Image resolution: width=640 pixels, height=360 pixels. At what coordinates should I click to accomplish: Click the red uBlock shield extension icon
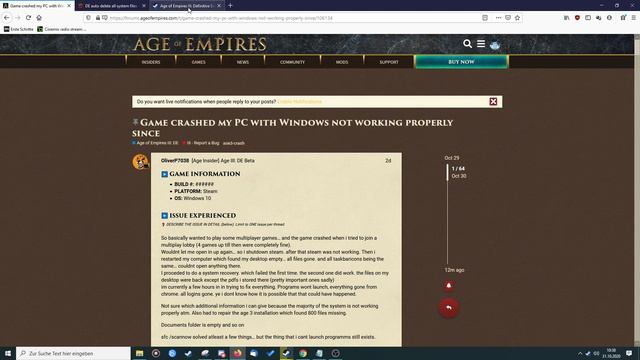pyautogui.click(x=577, y=18)
